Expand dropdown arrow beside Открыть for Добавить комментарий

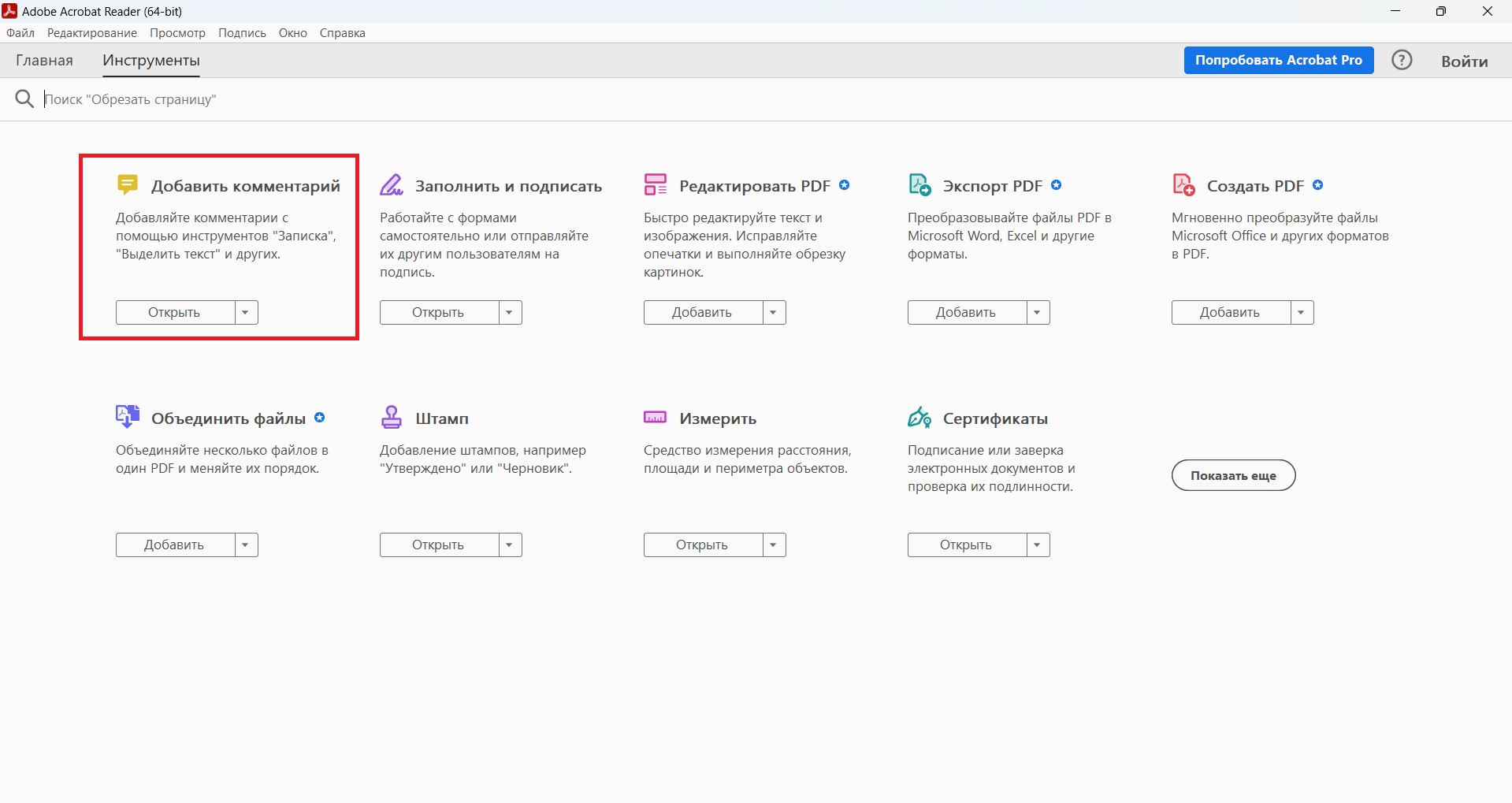point(246,313)
